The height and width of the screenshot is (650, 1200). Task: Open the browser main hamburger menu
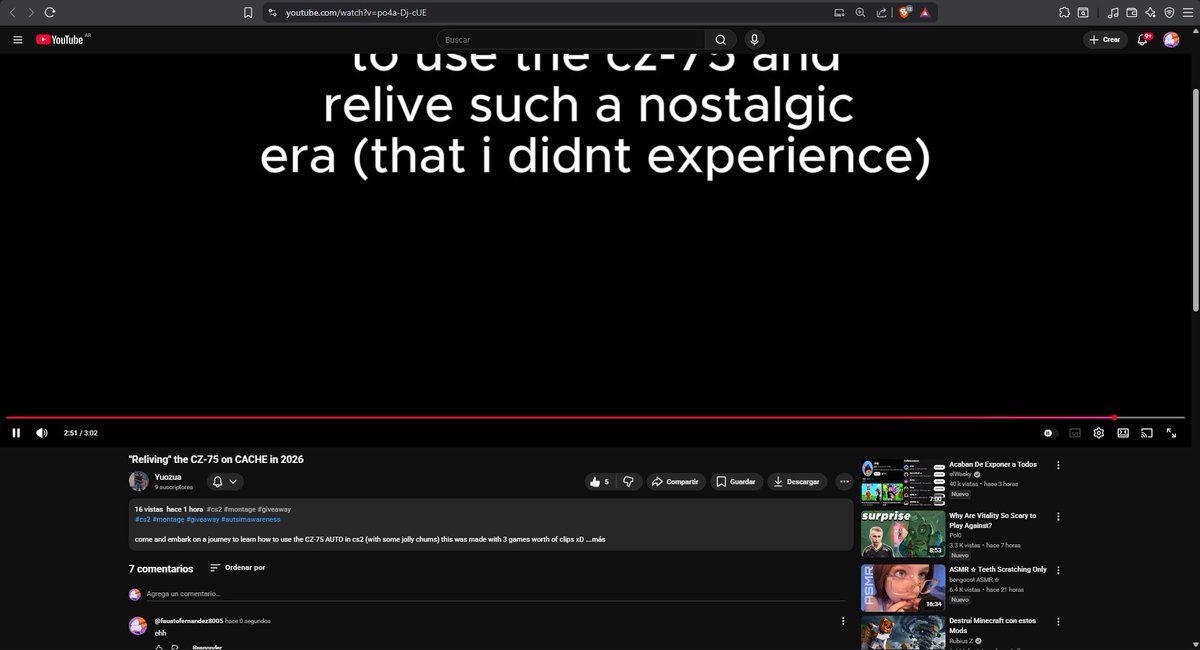click(x=1187, y=13)
